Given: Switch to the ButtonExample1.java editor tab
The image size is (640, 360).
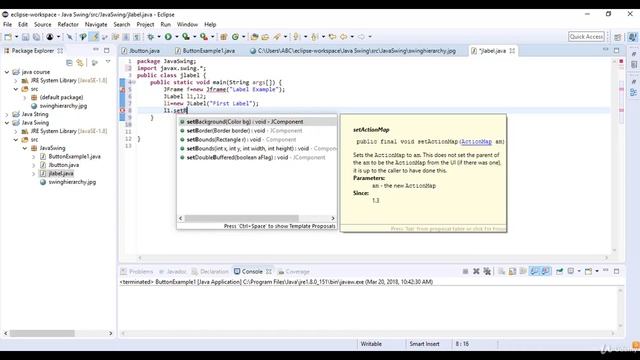Looking at the screenshot, I should [209, 51].
